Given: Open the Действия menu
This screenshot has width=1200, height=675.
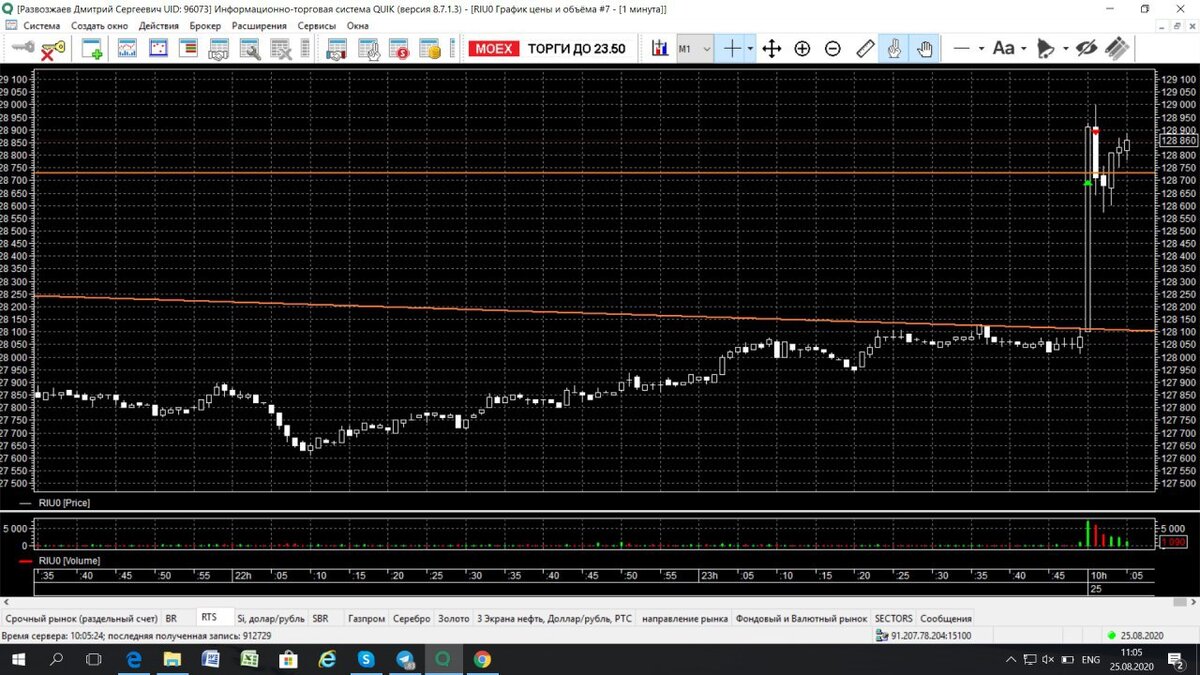Looking at the screenshot, I should (x=160, y=26).
